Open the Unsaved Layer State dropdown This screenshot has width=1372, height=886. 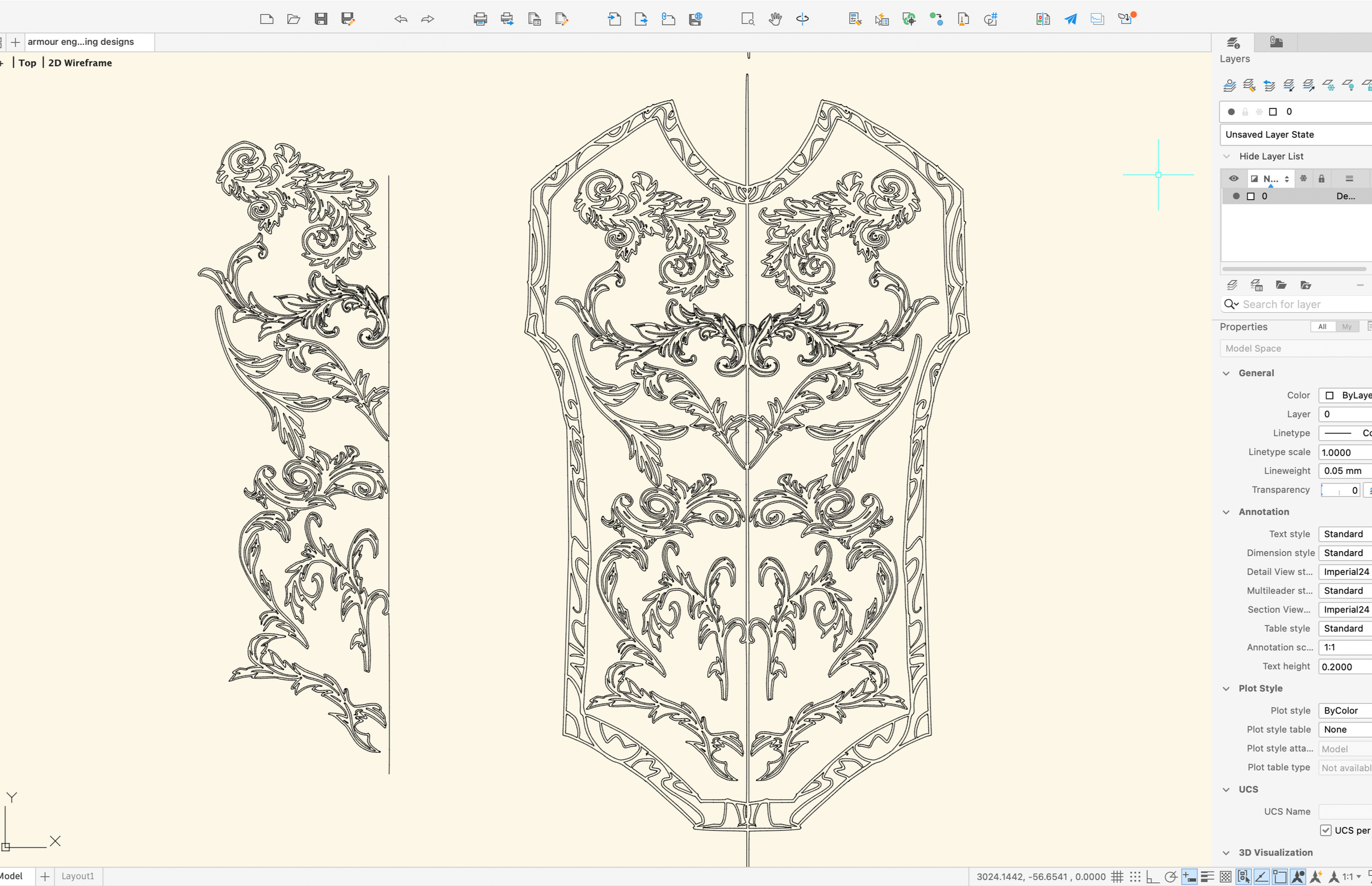point(1296,134)
